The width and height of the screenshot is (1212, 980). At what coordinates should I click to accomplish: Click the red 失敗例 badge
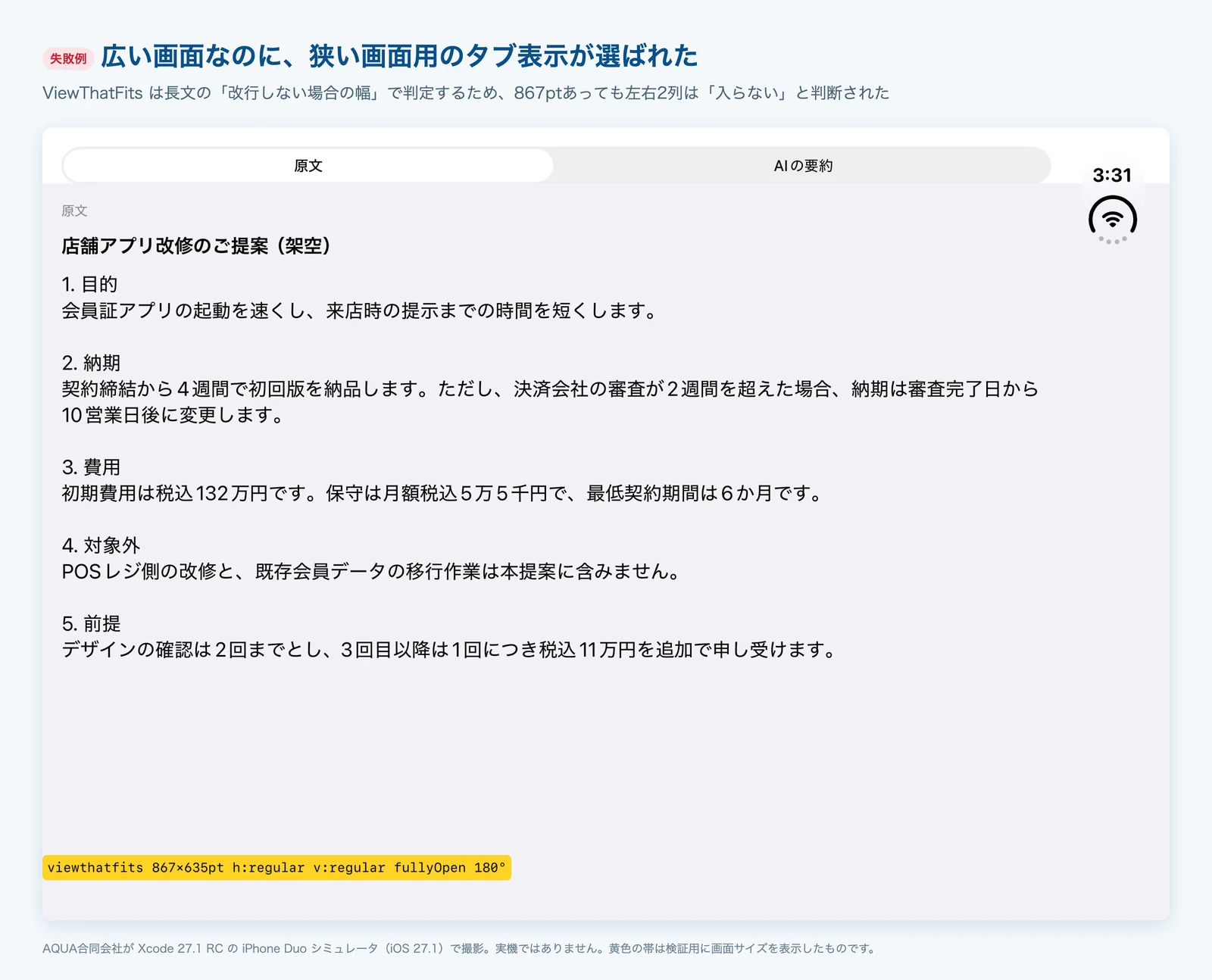[68, 58]
